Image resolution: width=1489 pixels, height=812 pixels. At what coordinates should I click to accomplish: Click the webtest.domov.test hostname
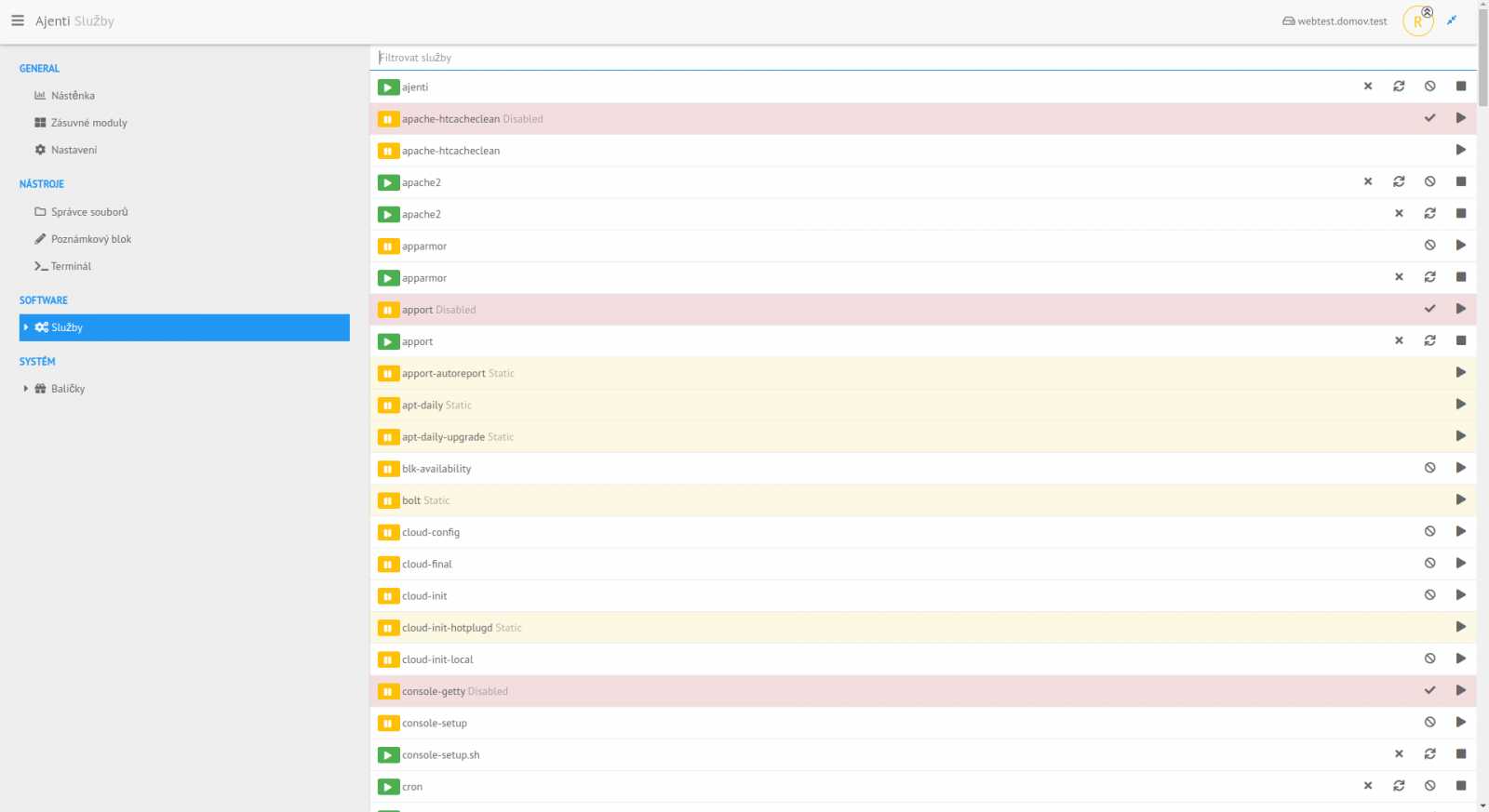[1335, 20]
